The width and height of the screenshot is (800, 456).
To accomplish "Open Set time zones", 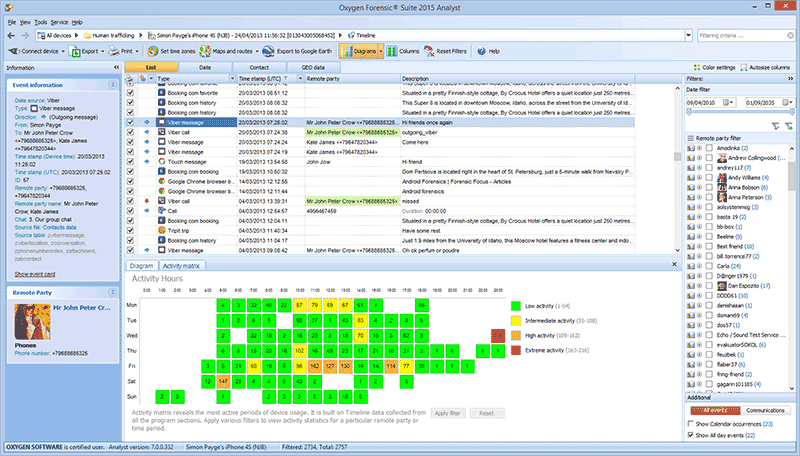I will pos(171,51).
